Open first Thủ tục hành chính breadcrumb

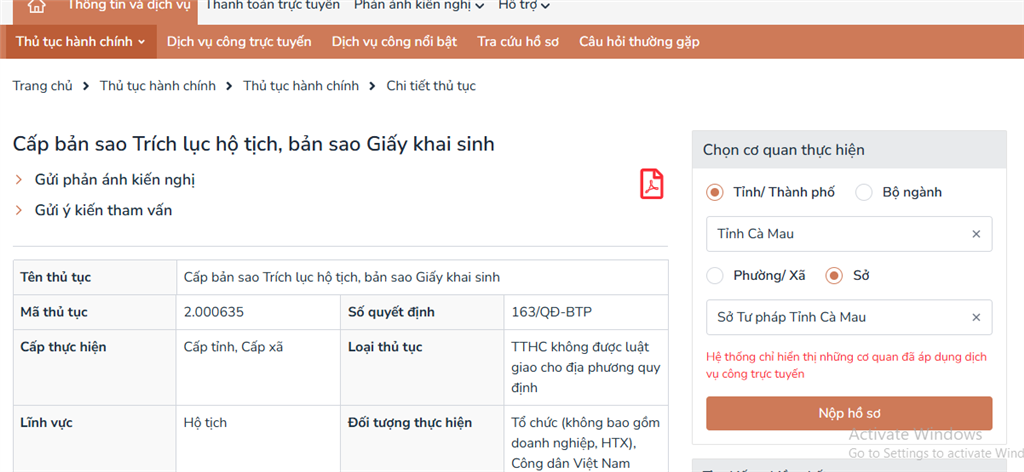pos(157,86)
